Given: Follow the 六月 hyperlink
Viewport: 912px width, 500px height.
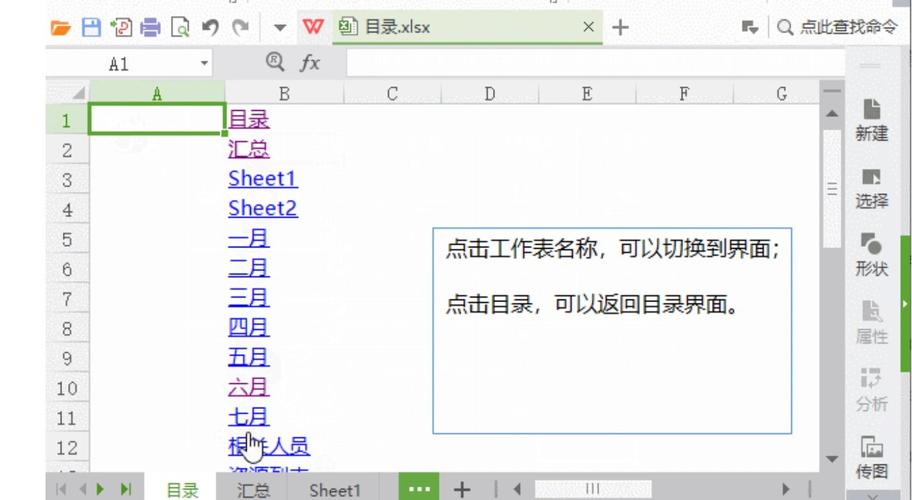Looking at the screenshot, I should [249, 387].
